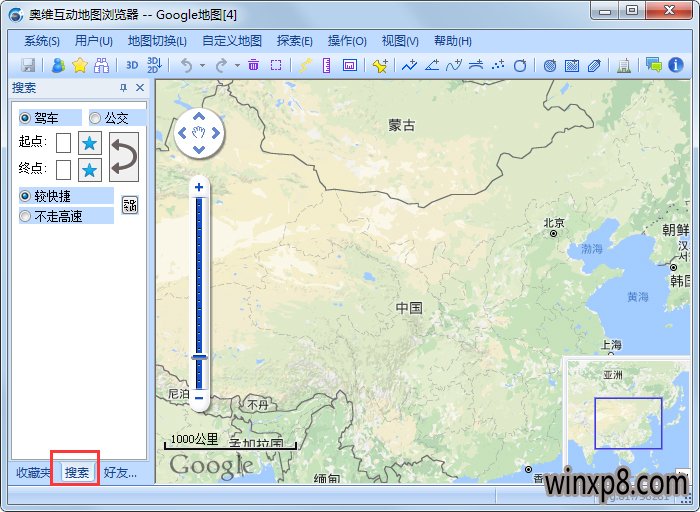Click the hatched rectangle area icon

click(x=572, y=66)
